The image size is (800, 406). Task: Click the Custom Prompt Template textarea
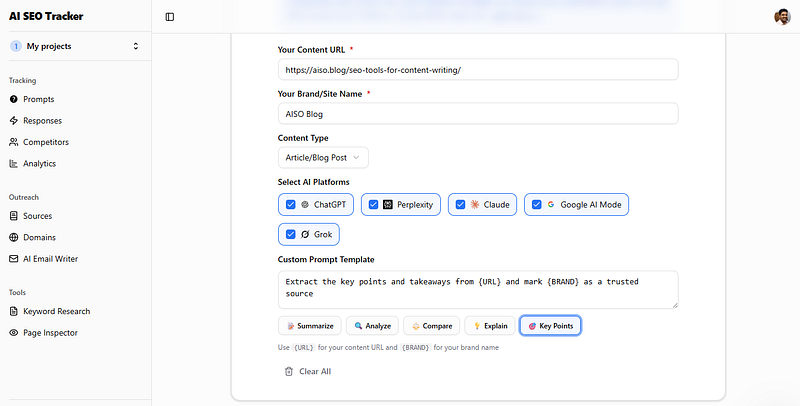[478, 289]
